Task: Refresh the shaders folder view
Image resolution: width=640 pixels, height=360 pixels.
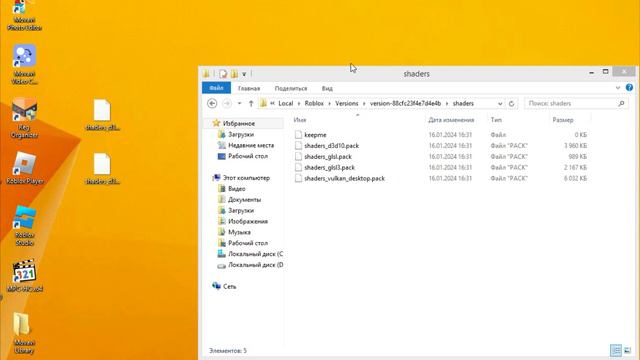Action: 511,104
